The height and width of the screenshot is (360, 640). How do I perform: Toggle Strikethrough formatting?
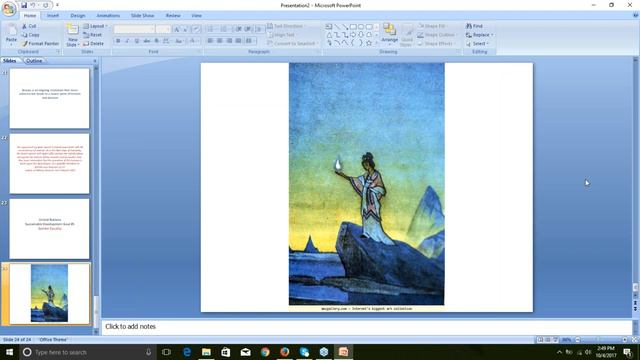pos(147,41)
